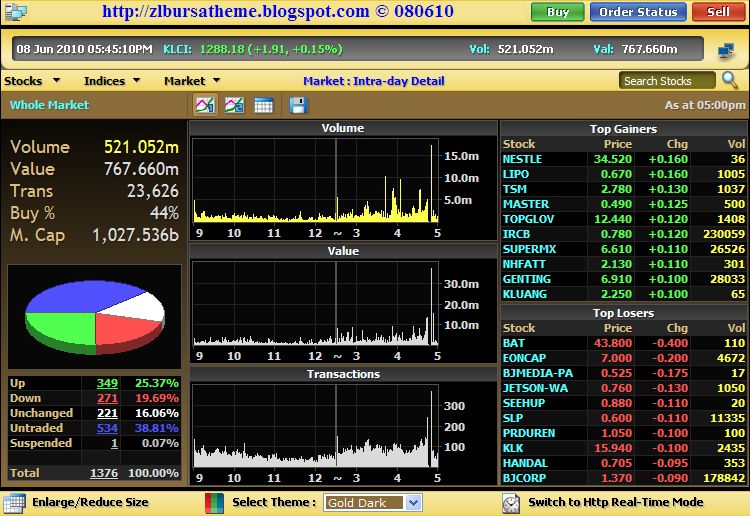Switch to the table grid view icon
Image resolution: width=750 pixels, height=516 pixels.
pos(264,105)
